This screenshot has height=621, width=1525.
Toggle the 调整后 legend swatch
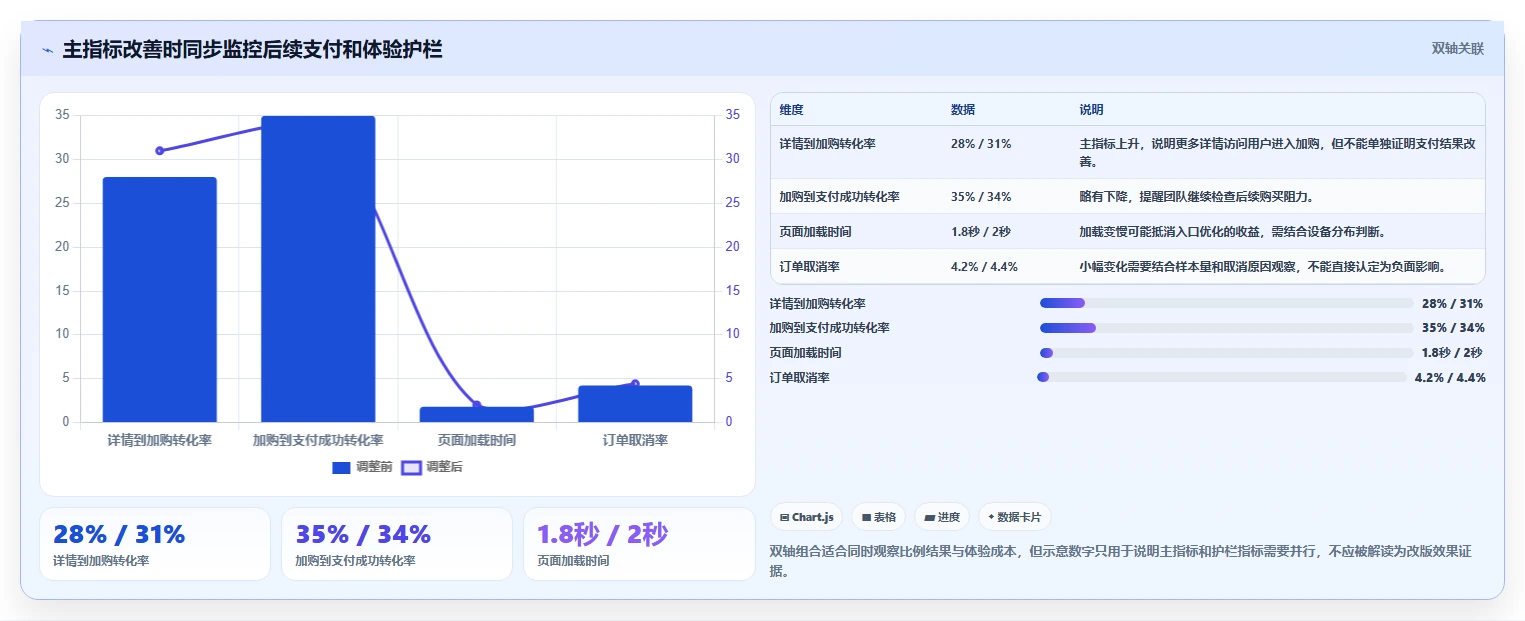pos(411,467)
